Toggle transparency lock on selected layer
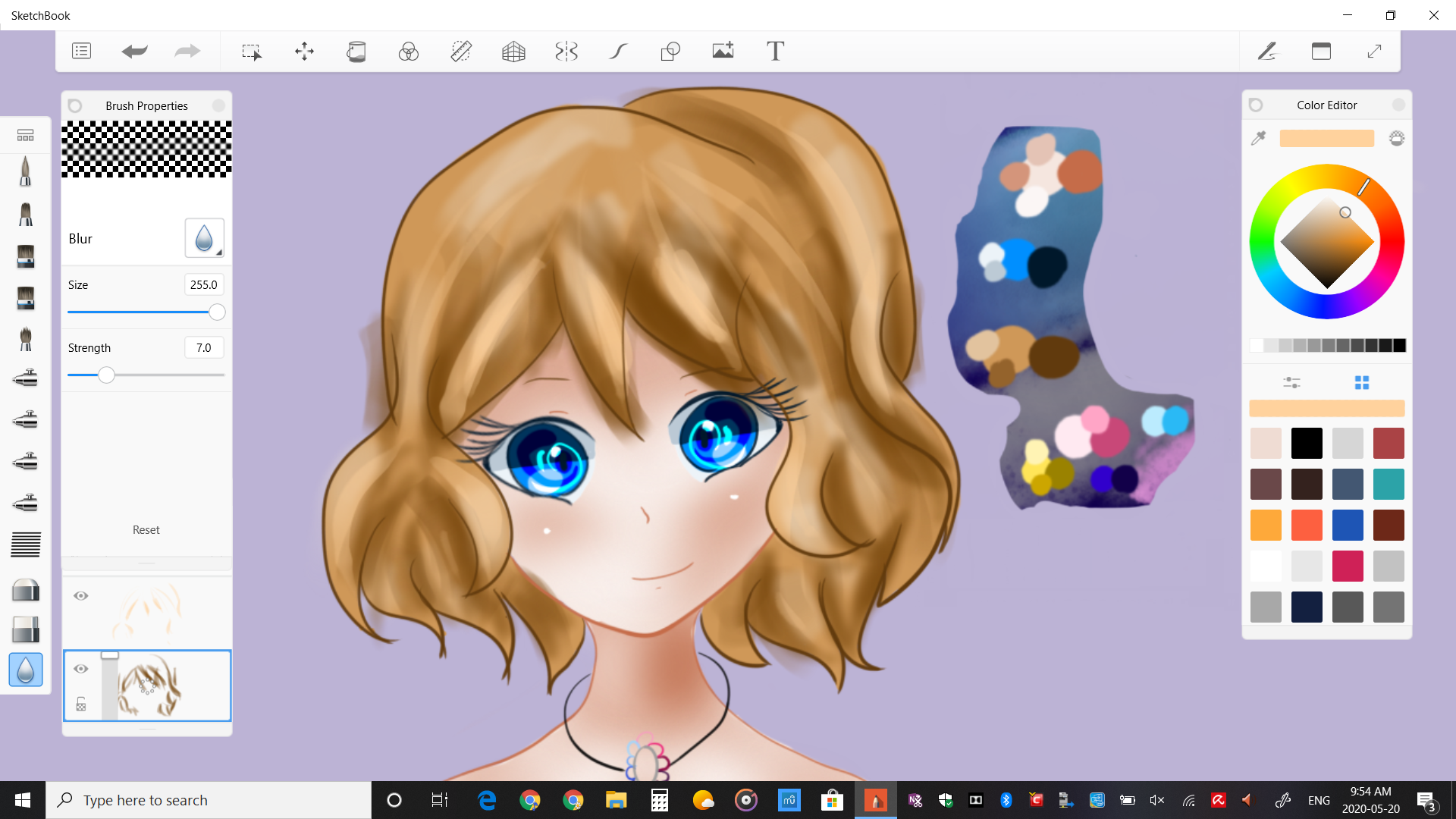1456x819 pixels. pos(81,705)
